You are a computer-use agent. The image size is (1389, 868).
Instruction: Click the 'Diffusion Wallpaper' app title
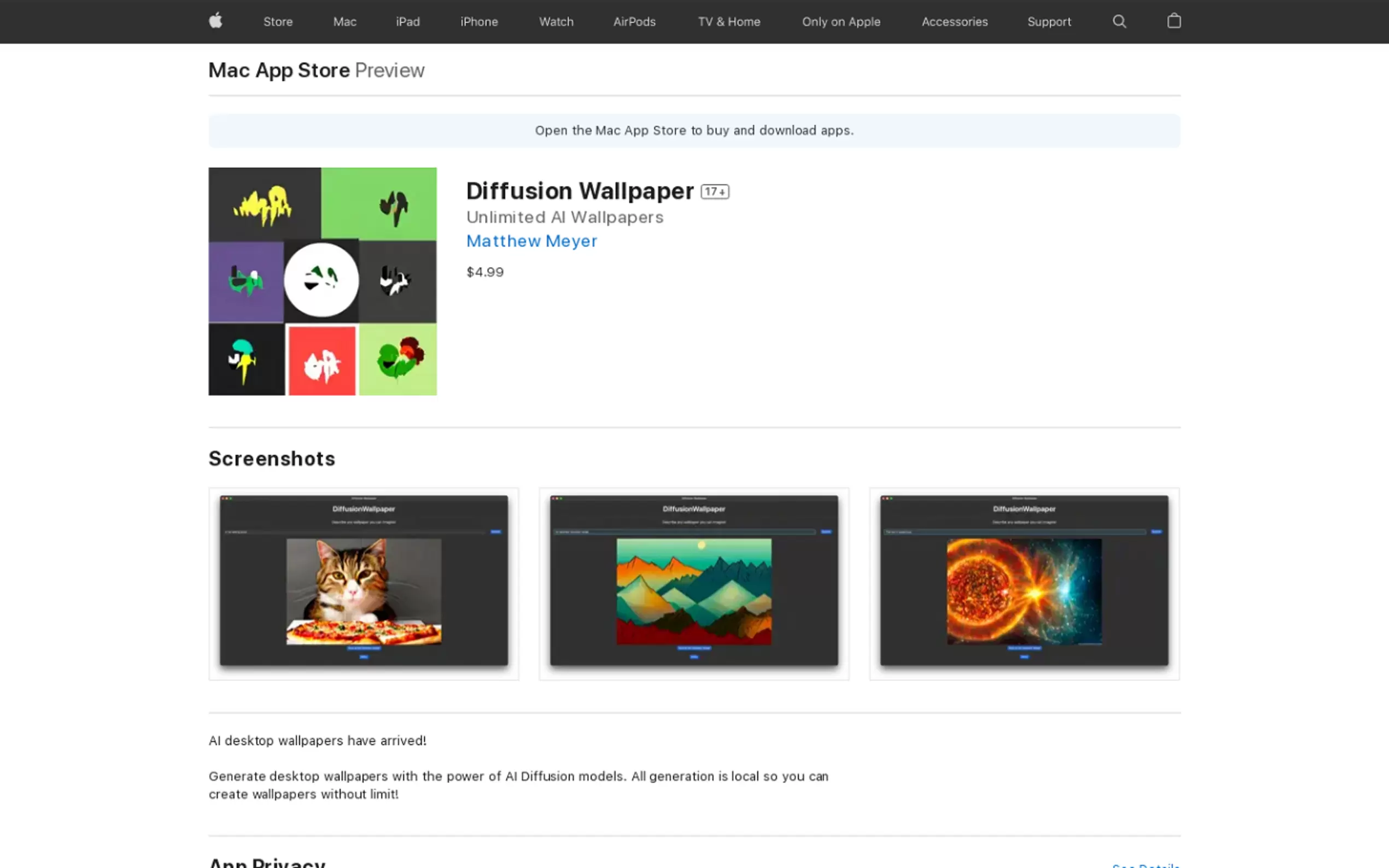click(580, 191)
